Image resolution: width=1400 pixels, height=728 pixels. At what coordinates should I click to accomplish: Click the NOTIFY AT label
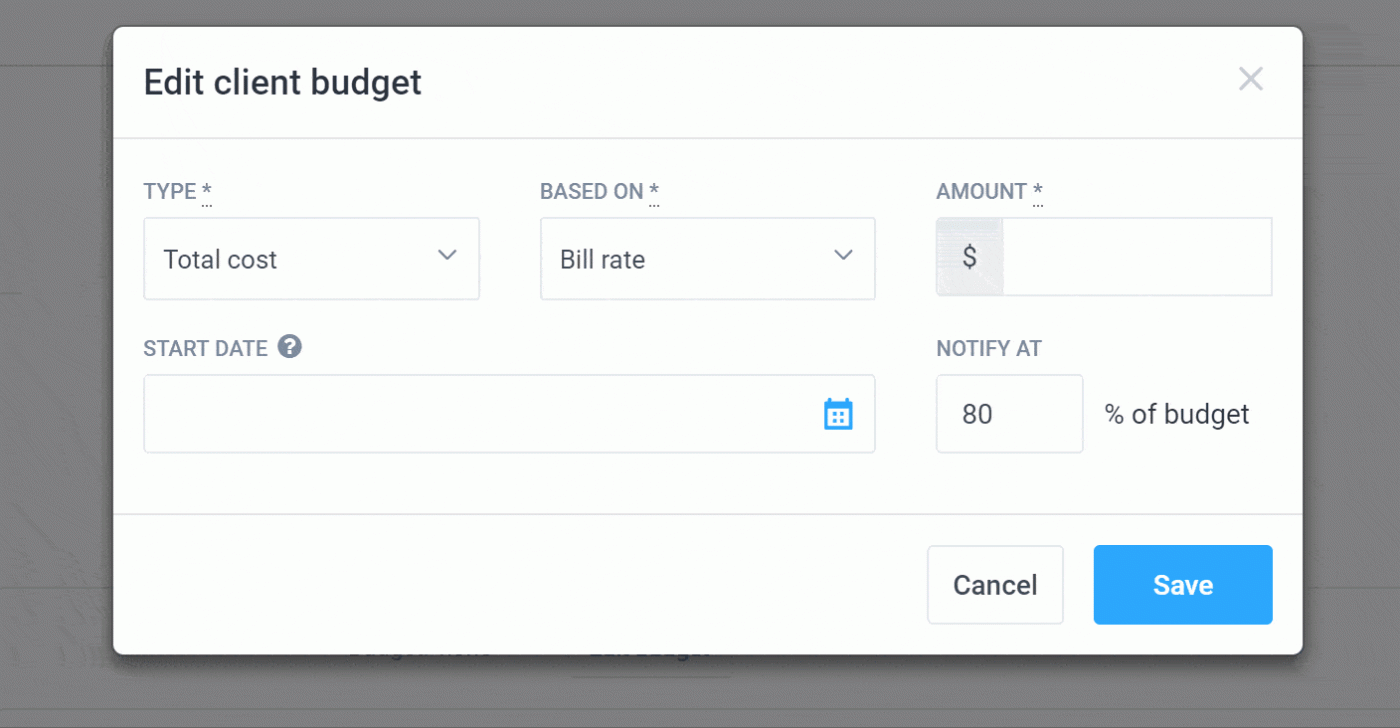pyautogui.click(x=988, y=349)
